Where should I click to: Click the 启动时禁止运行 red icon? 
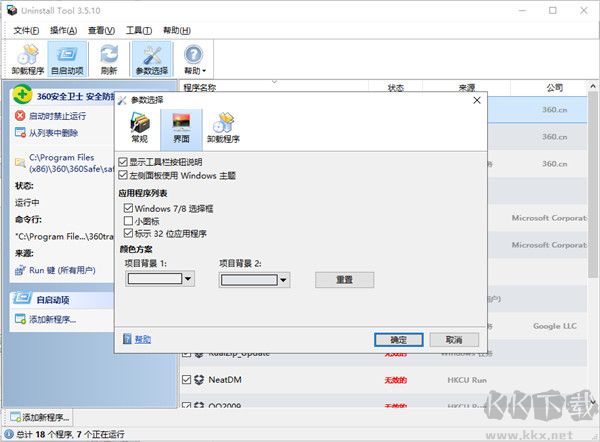coord(20,116)
